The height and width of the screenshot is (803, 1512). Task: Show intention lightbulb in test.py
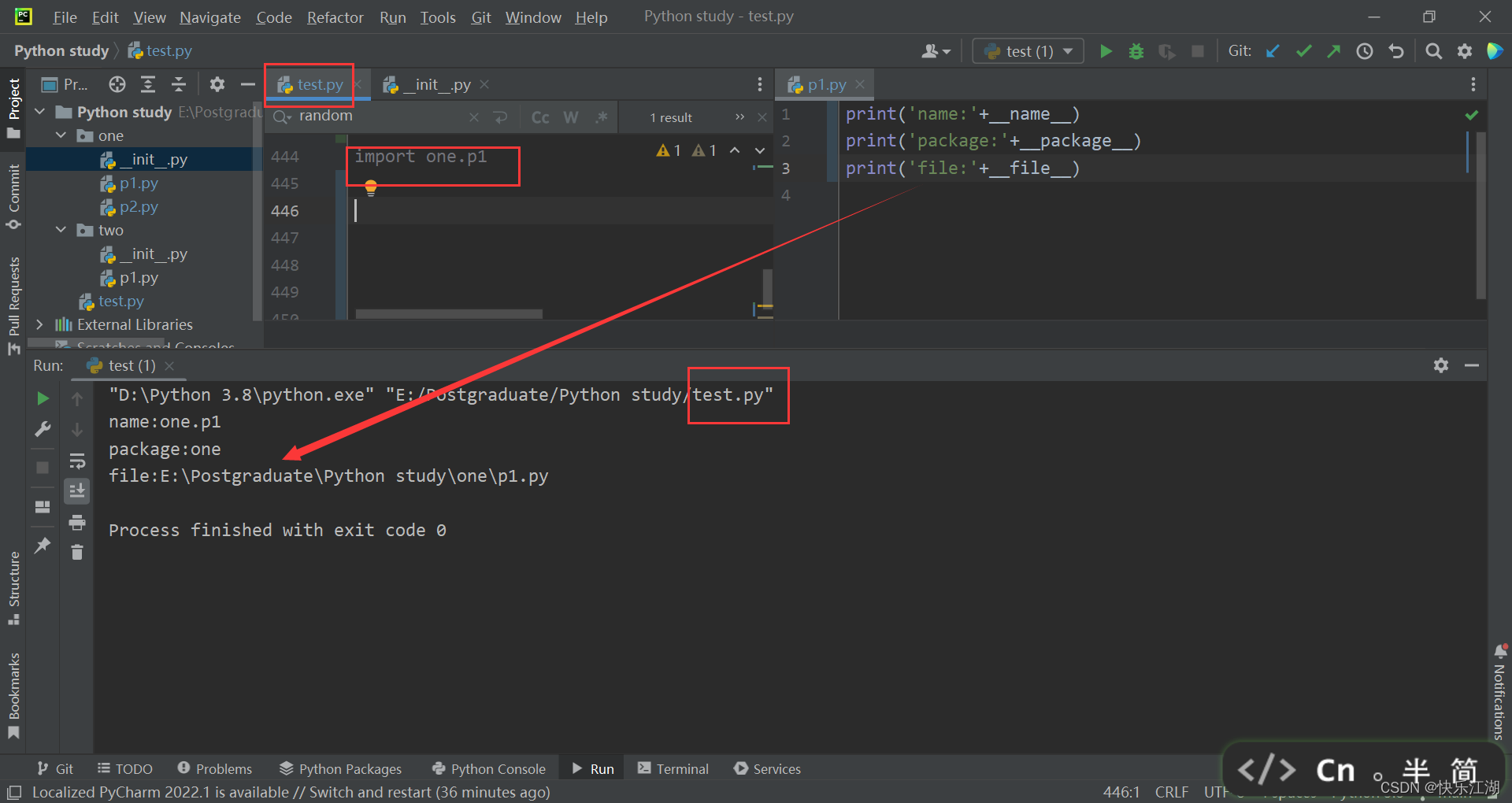click(371, 187)
